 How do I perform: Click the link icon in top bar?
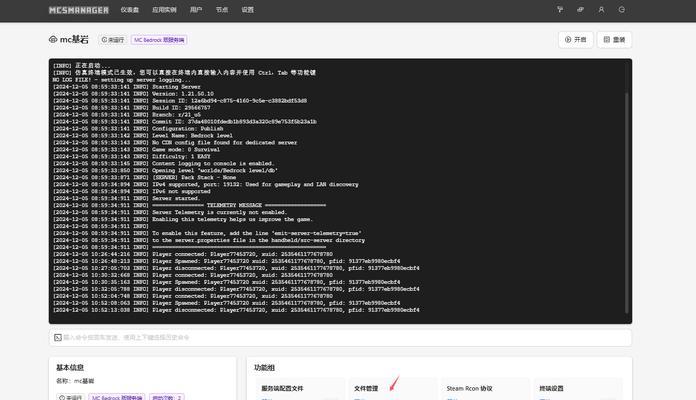click(580, 9)
